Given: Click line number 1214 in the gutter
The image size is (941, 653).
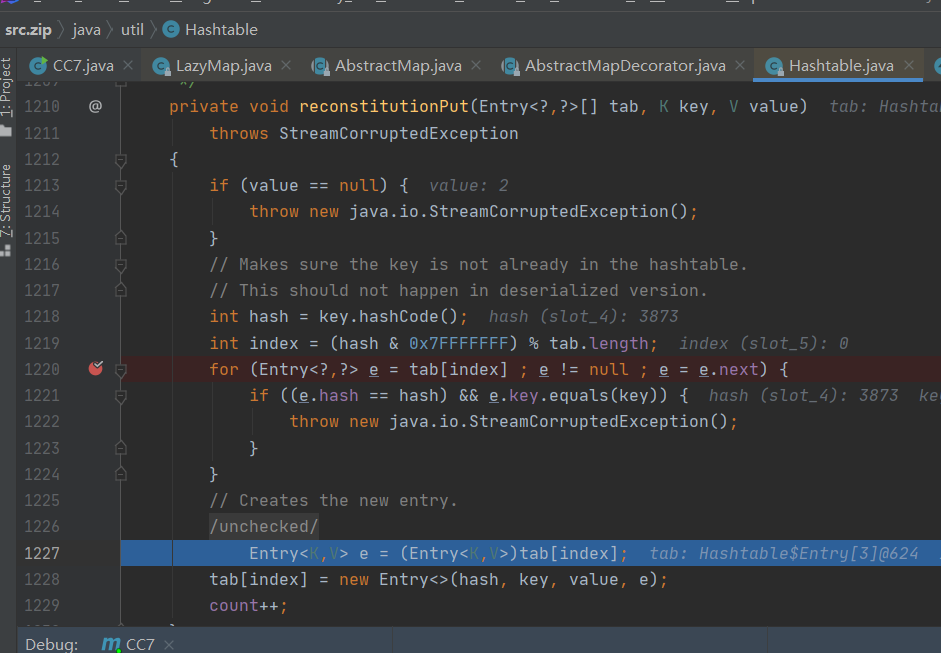Looking at the screenshot, I should pyautogui.click(x=42, y=211).
